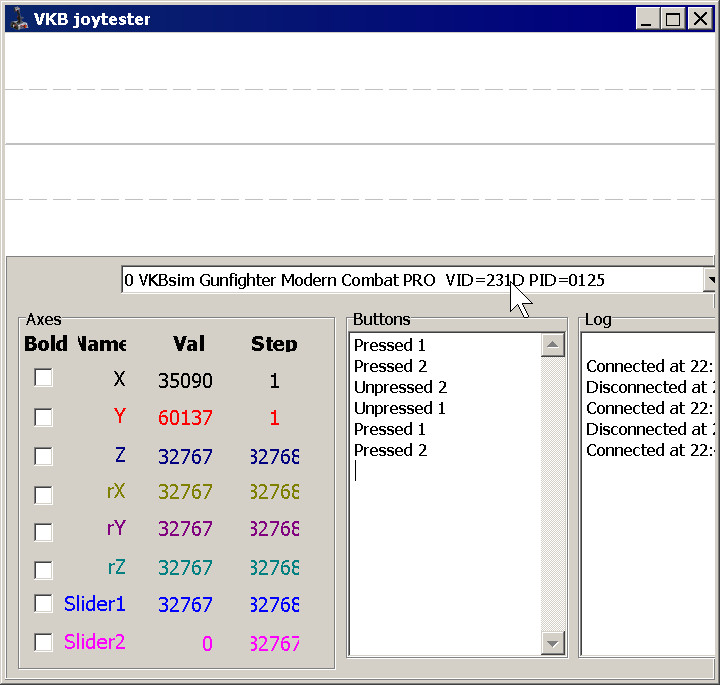Click the Step column header
720x685 pixels.
pos(274,343)
